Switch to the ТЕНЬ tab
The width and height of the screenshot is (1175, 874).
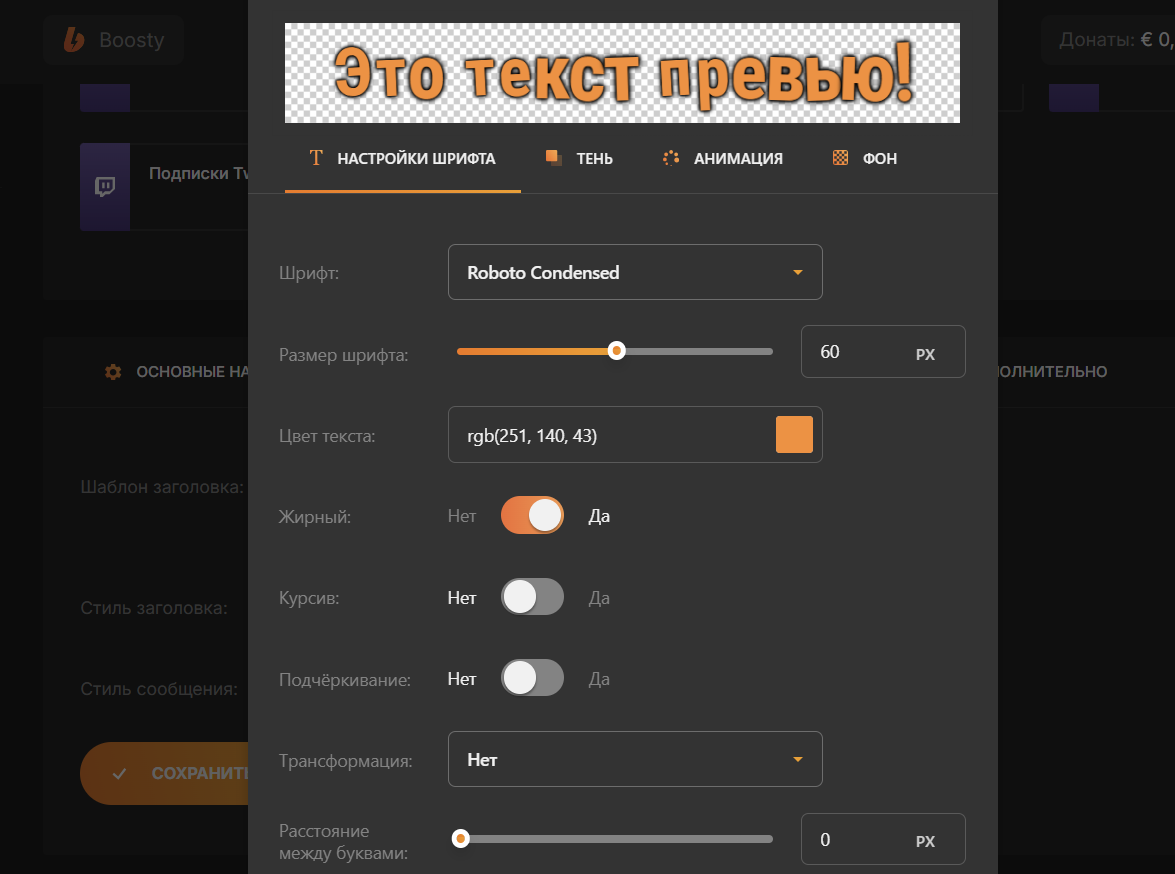coord(579,159)
